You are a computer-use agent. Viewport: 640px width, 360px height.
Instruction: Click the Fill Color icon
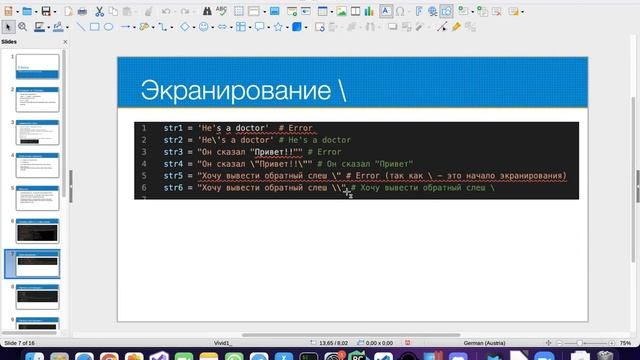[x=58, y=27]
